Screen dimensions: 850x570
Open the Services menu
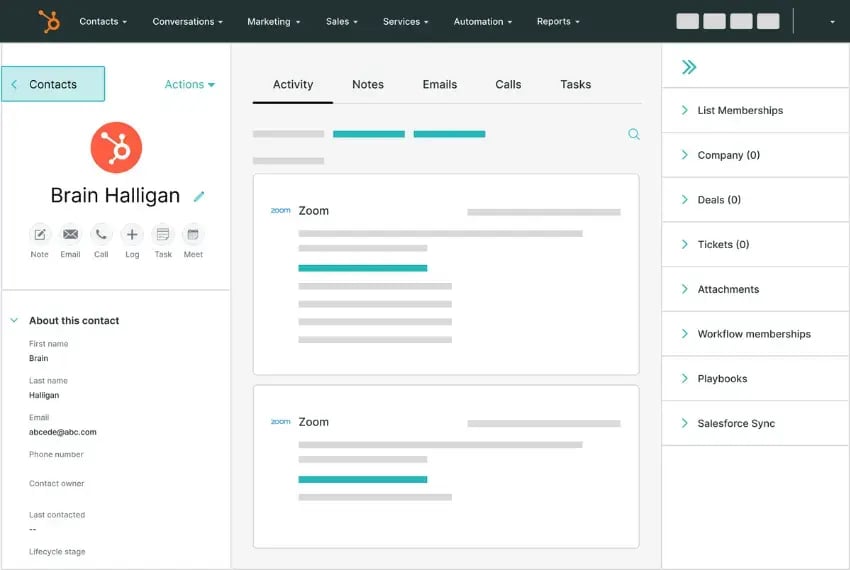point(405,22)
